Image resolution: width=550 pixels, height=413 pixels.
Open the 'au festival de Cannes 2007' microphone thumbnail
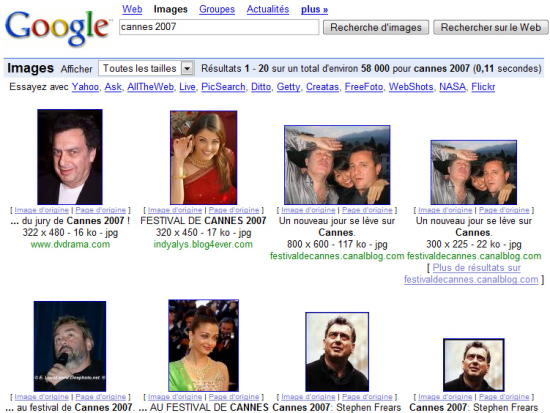pos(70,346)
